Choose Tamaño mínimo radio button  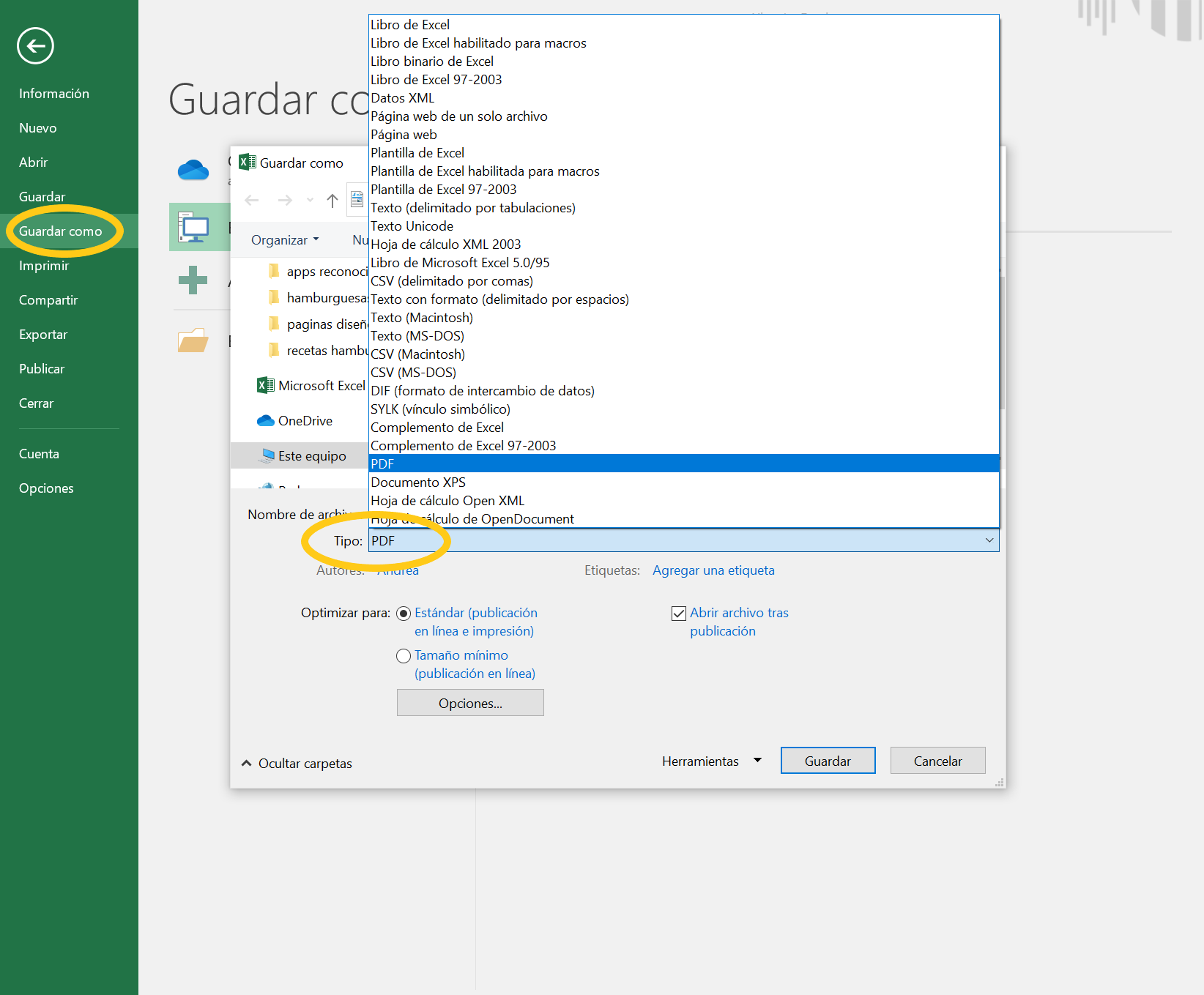(x=404, y=656)
